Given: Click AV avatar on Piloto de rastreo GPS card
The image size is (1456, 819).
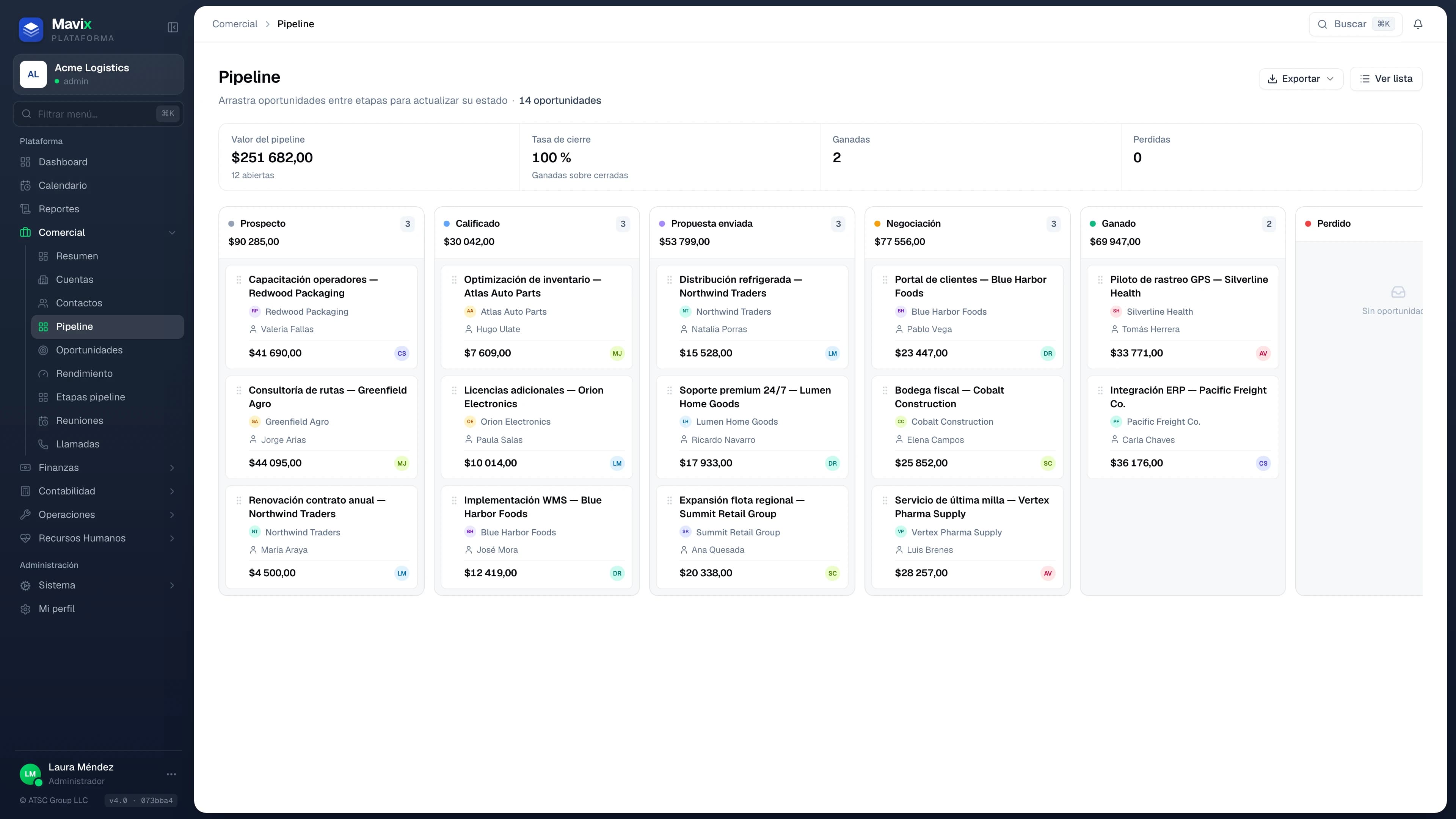Looking at the screenshot, I should (x=1263, y=353).
